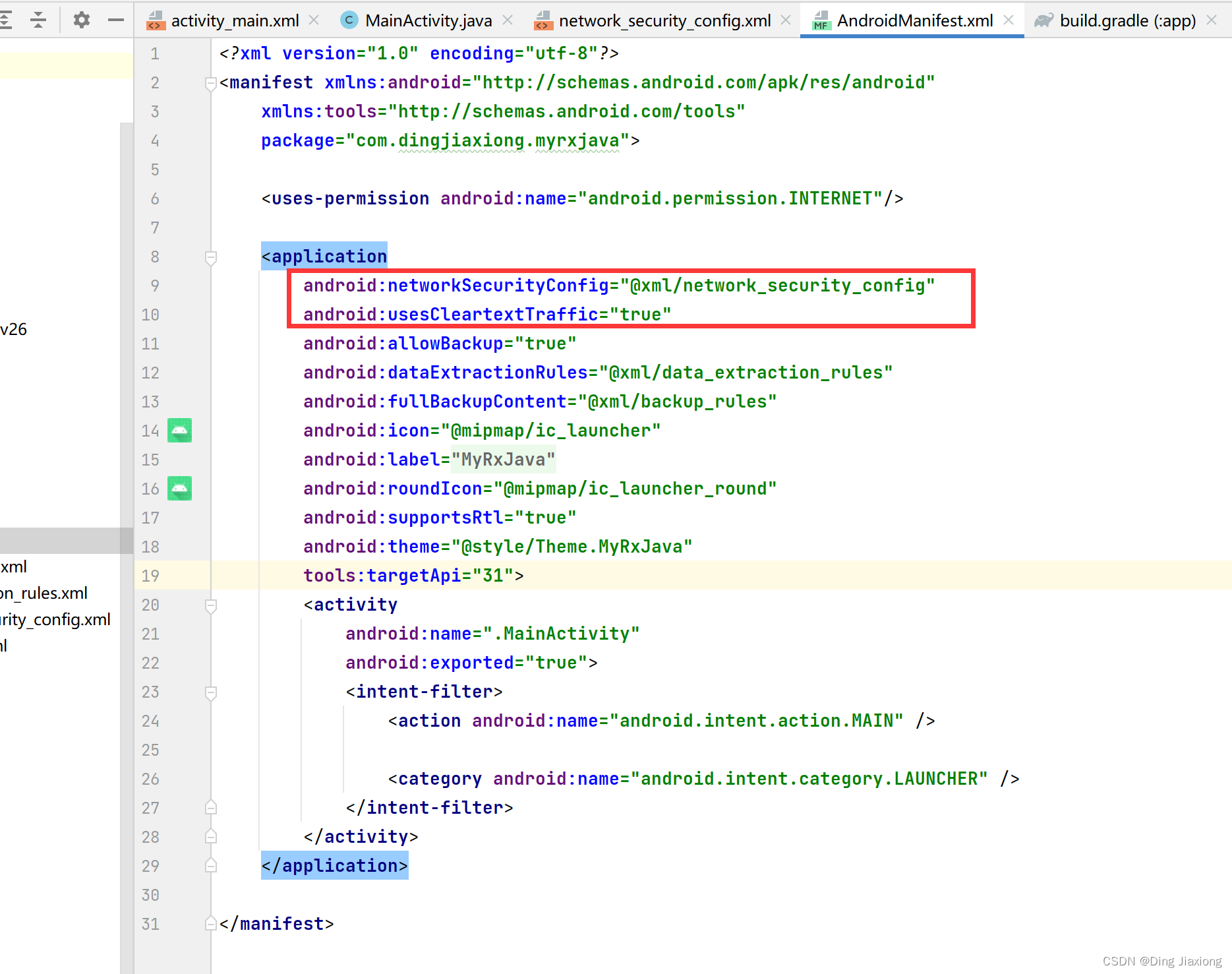This screenshot has height=974, width=1232.
Task: Click the android:supportsRtl attribute
Action: [440, 518]
